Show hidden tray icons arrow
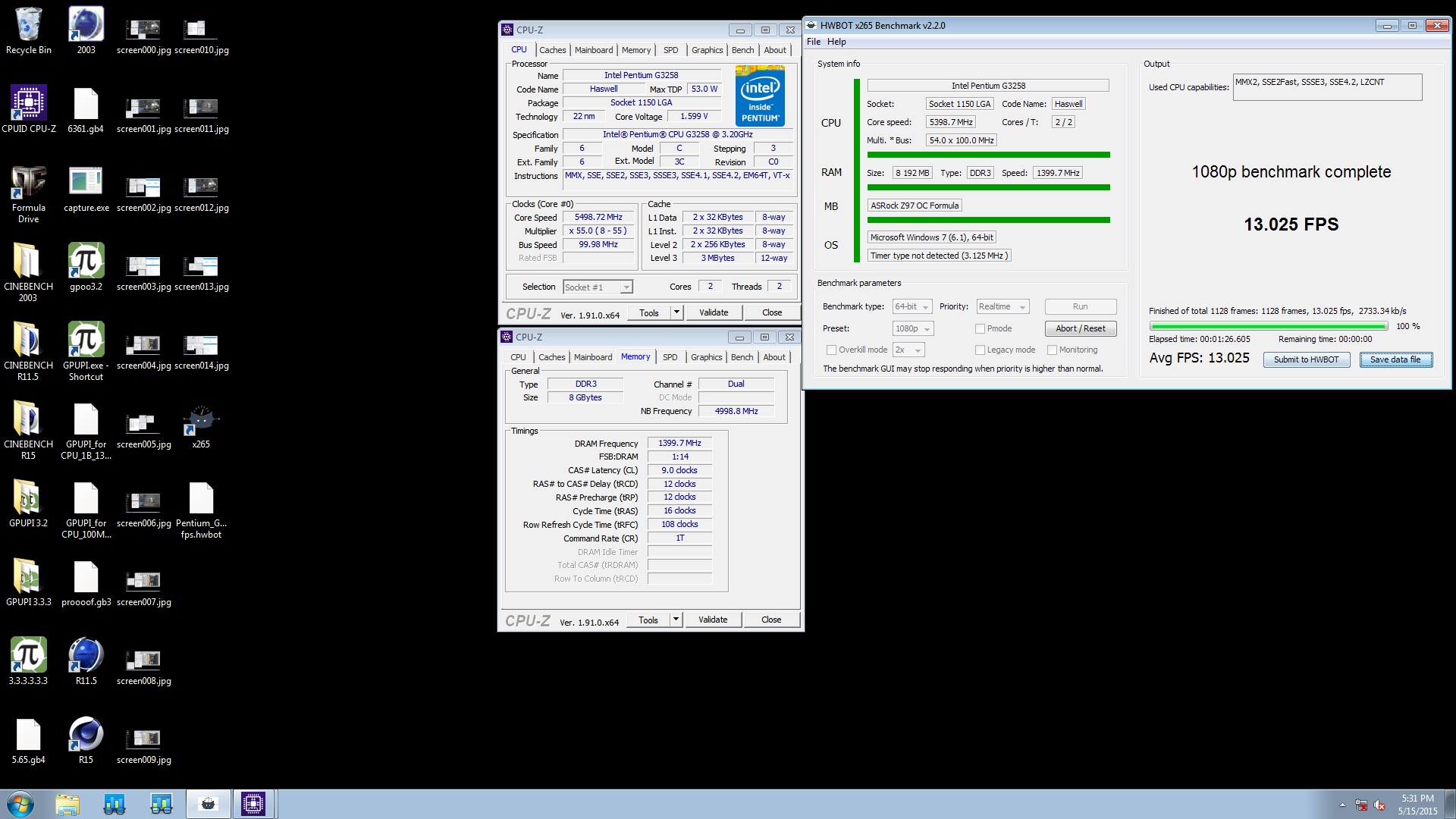 pos(1342,805)
